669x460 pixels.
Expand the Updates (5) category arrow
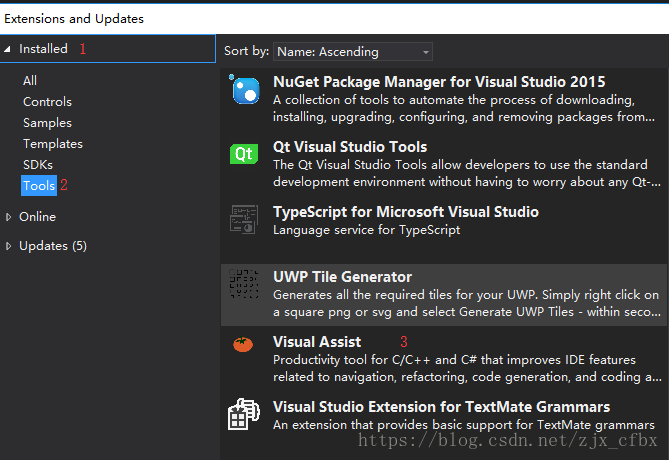click(x=8, y=246)
